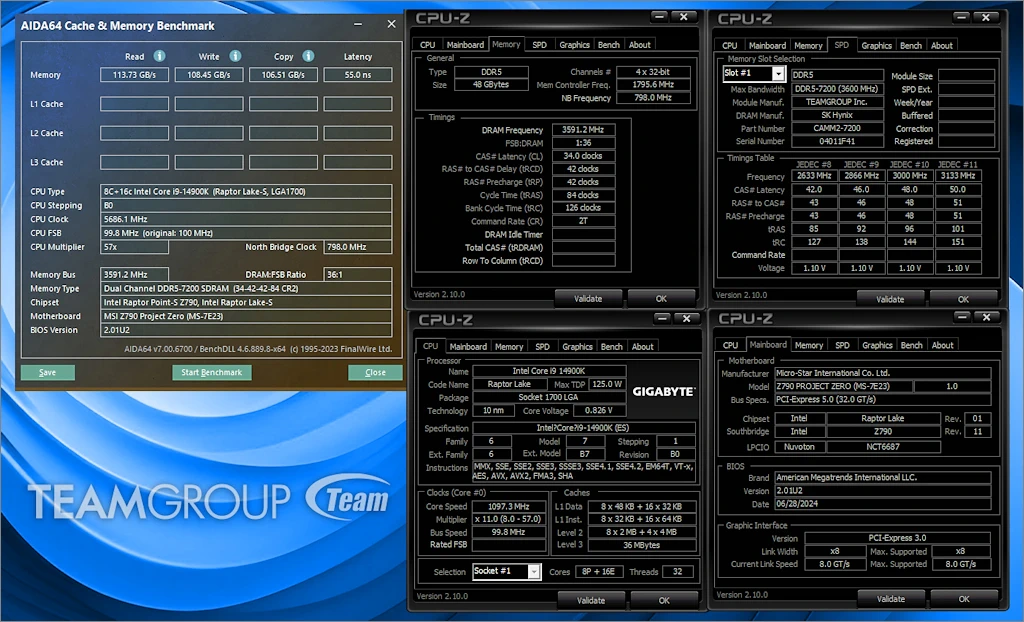
Task: Click the Read info icon in AIDA64
Action: pos(159,56)
